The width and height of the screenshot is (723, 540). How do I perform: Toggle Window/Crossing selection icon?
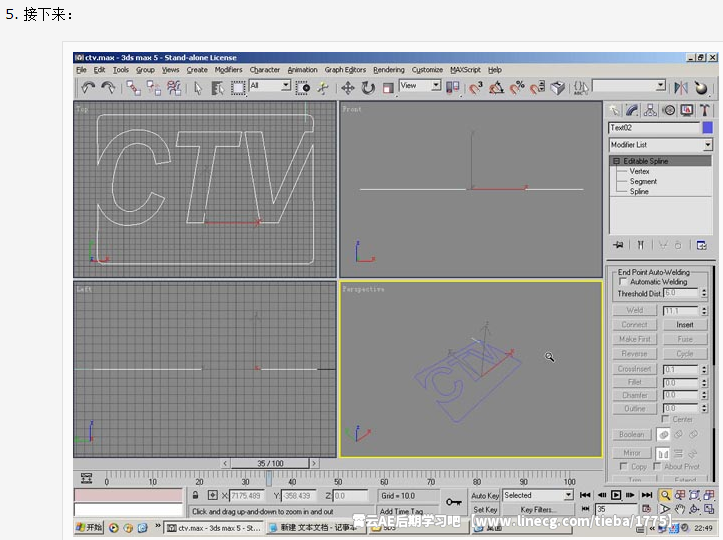point(303,88)
